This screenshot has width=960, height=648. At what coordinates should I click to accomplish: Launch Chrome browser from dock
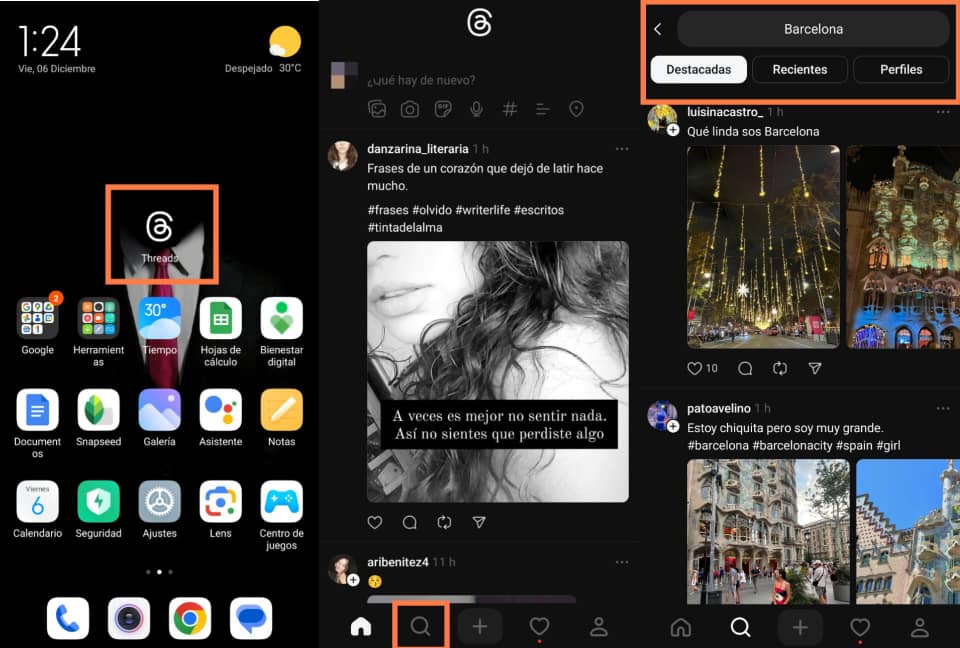pyautogui.click(x=190, y=619)
